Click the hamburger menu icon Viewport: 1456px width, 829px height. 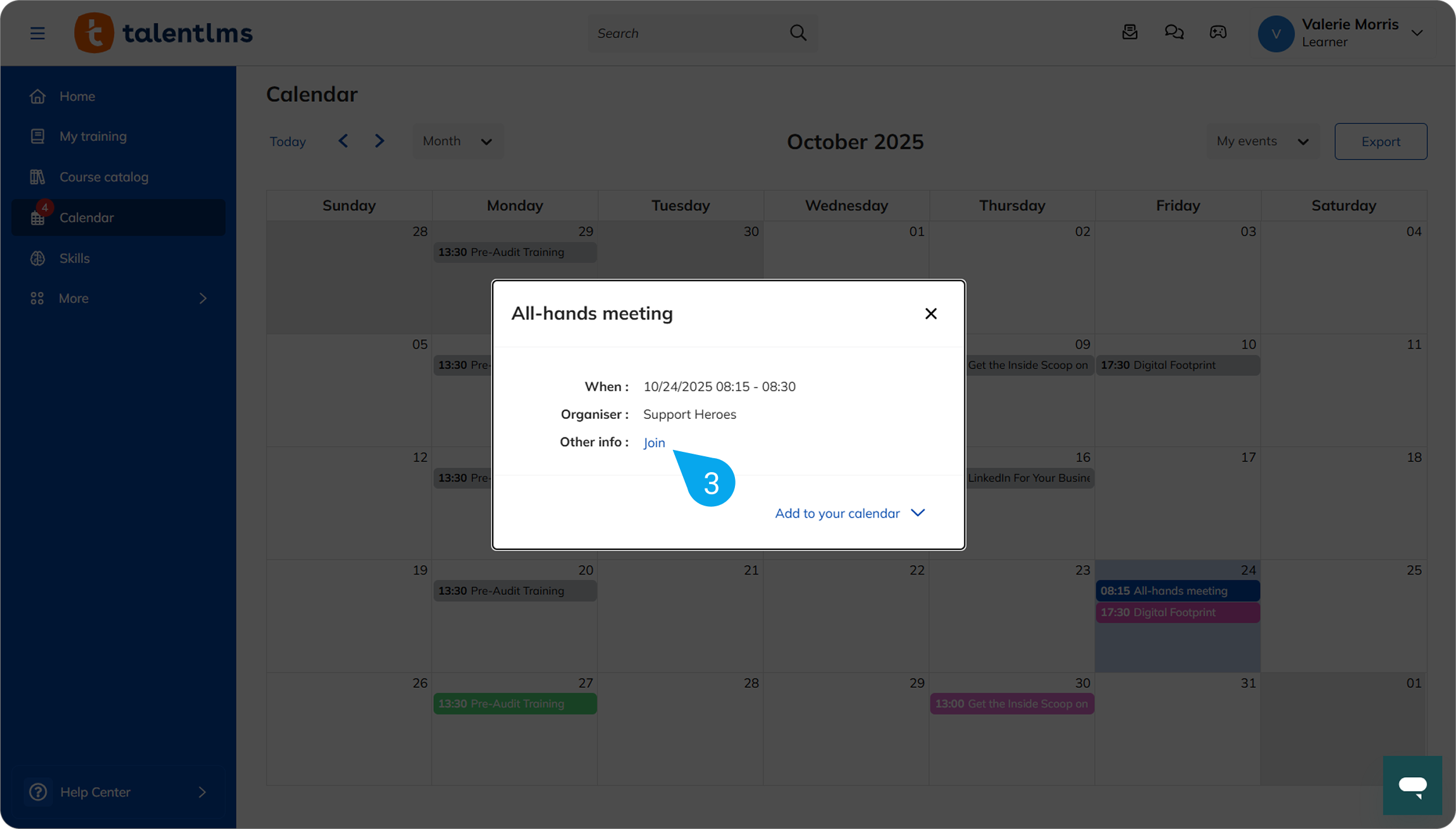37,33
